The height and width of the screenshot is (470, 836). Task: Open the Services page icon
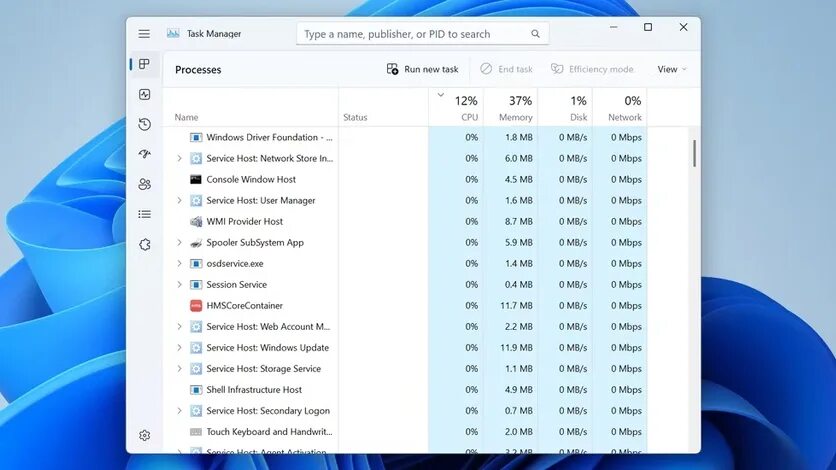click(144, 245)
